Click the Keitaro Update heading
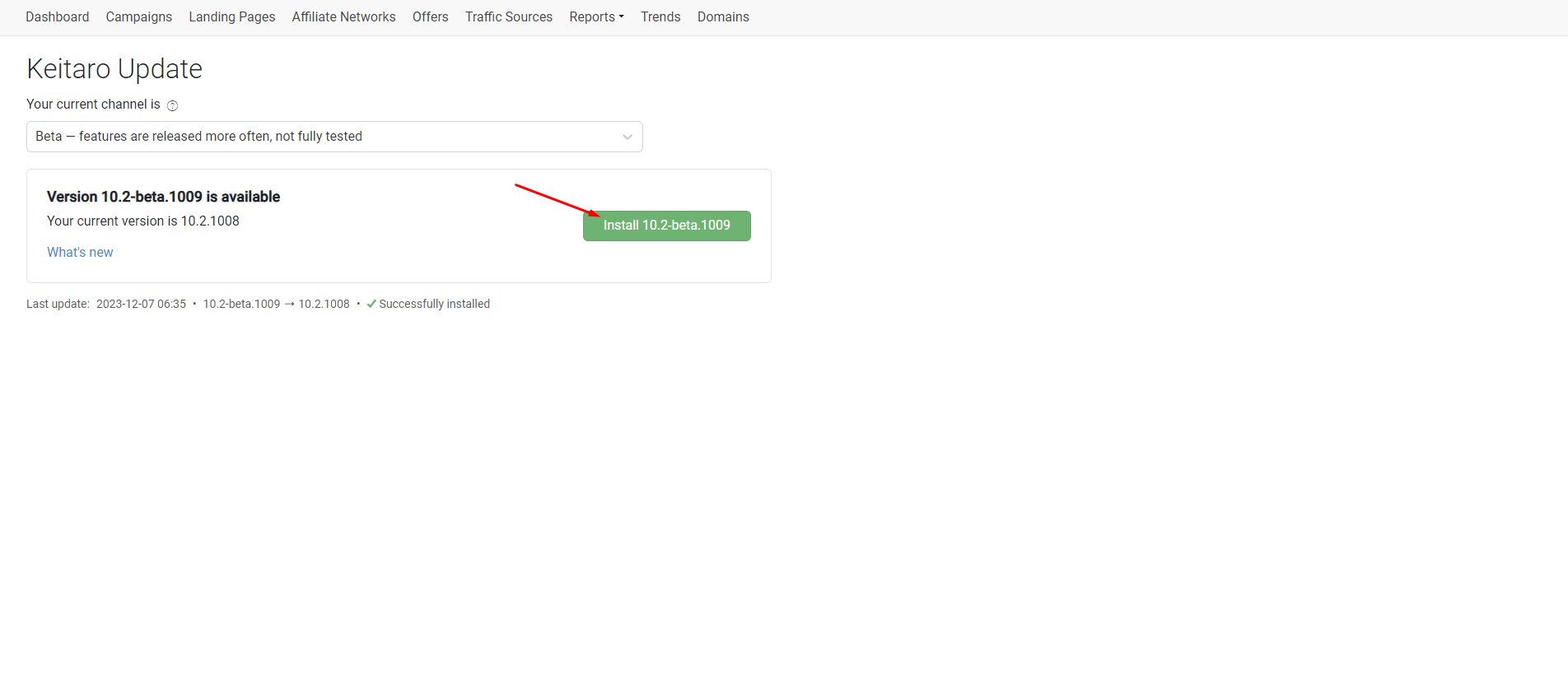The height and width of the screenshot is (689, 1568). pyautogui.click(x=114, y=69)
